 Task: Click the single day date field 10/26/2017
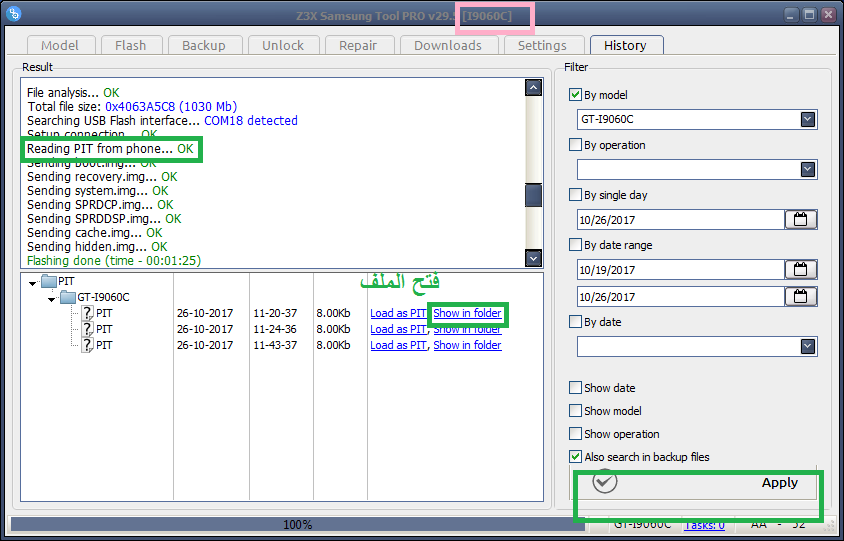680,220
